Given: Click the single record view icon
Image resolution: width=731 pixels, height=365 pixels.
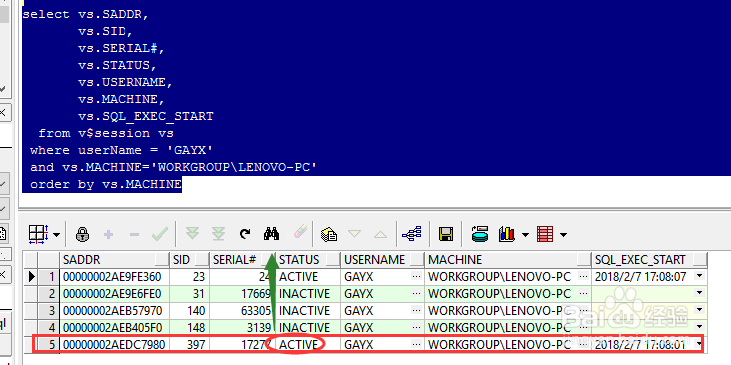Looking at the screenshot, I should tap(329, 234).
